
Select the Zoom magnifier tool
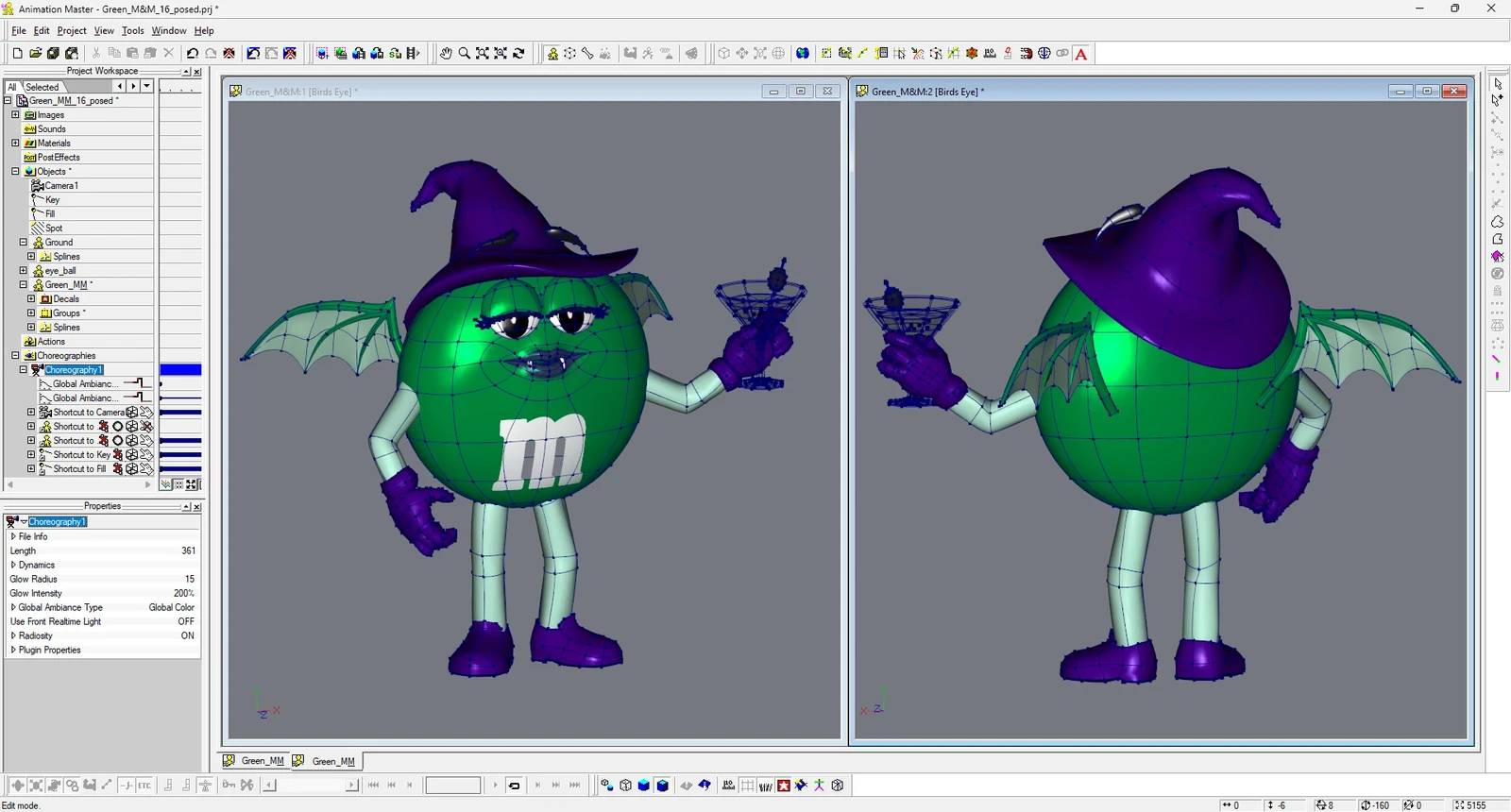(x=464, y=54)
